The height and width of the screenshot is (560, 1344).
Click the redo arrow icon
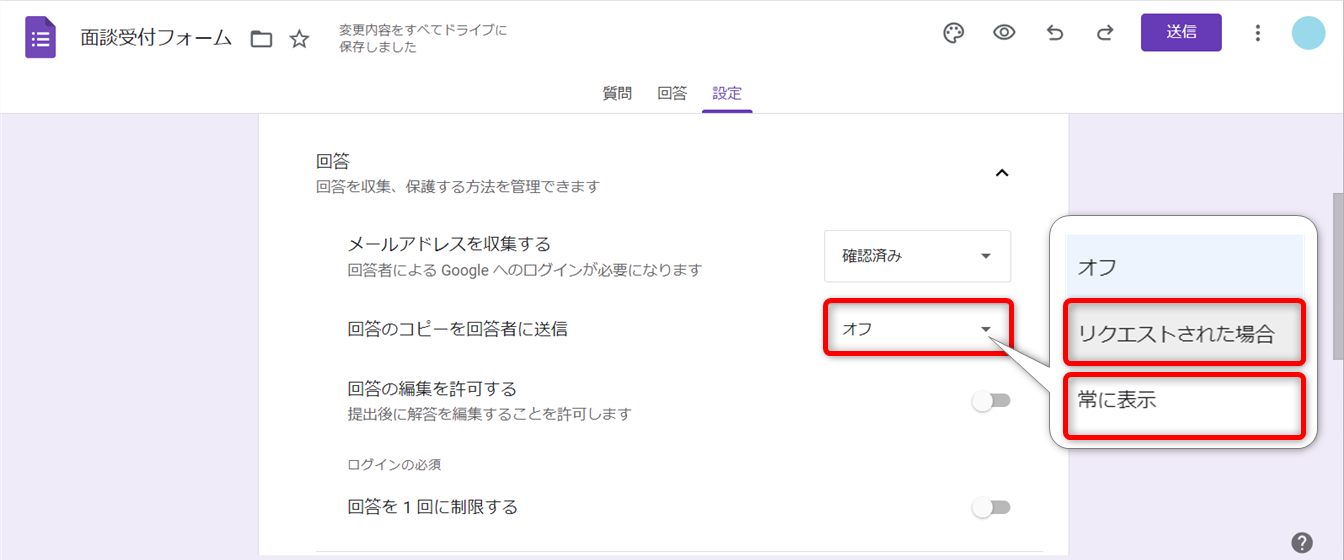(1105, 33)
